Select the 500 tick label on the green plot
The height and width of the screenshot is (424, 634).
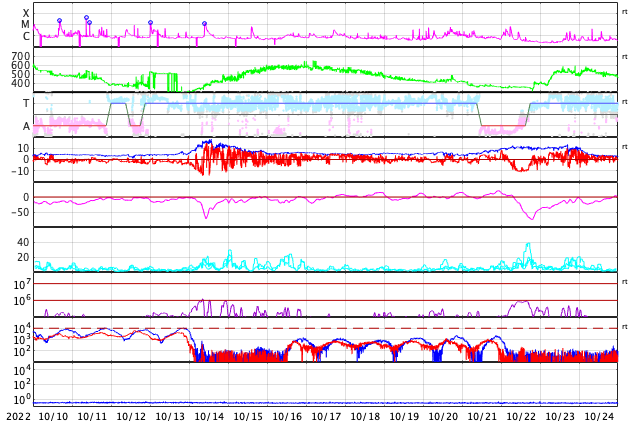tap(21, 74)
